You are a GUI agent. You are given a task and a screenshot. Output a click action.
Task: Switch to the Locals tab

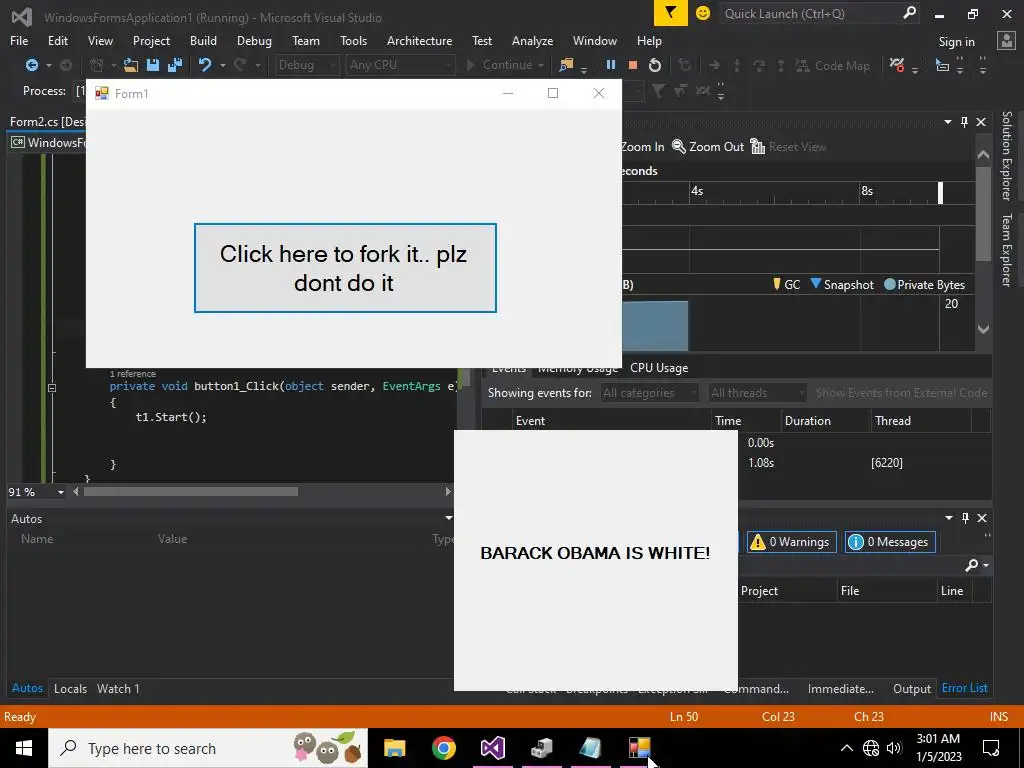pyautogui.click(x=71, y=689)
